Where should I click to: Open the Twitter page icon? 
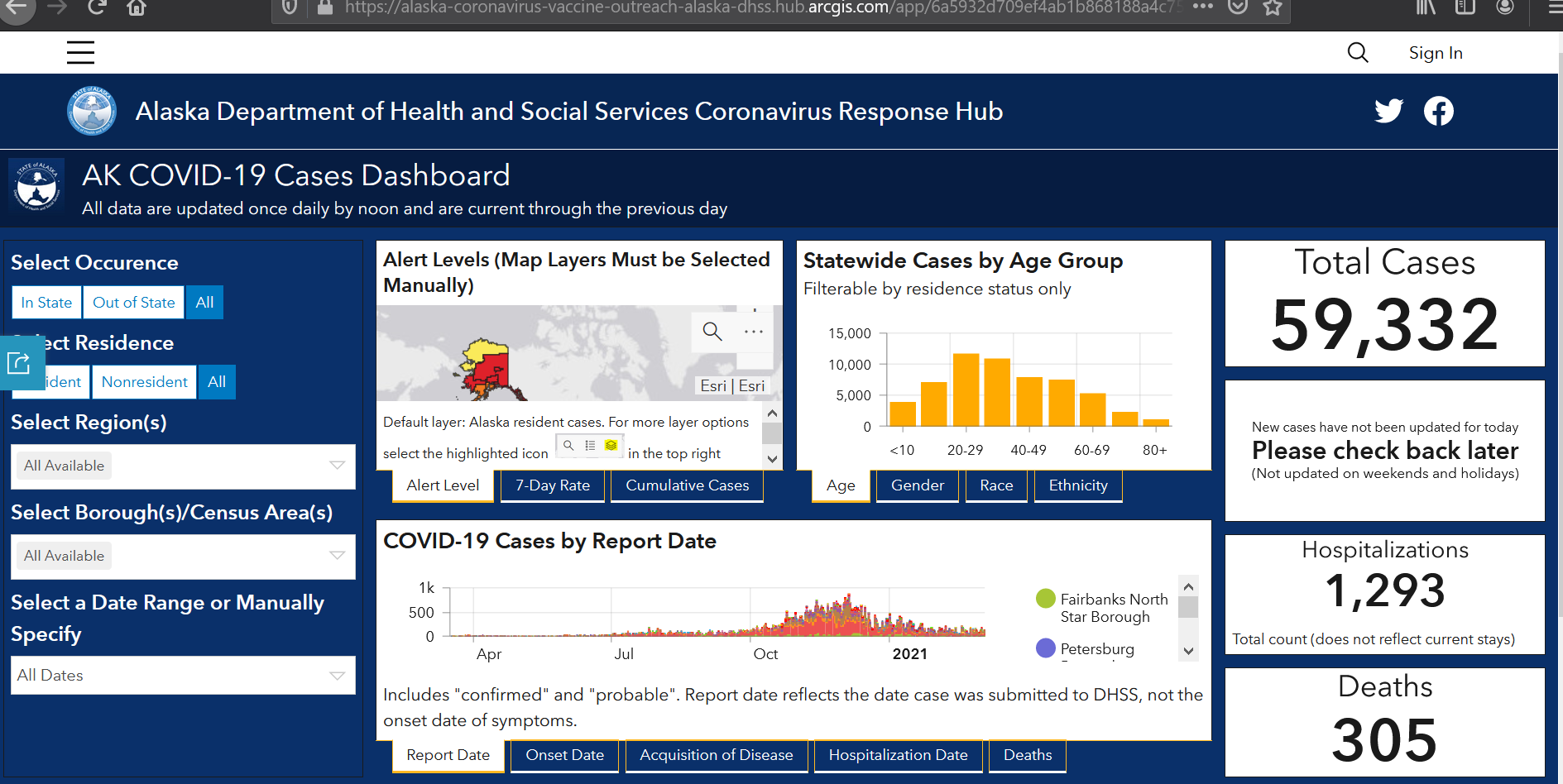[x=1389, y=111]
